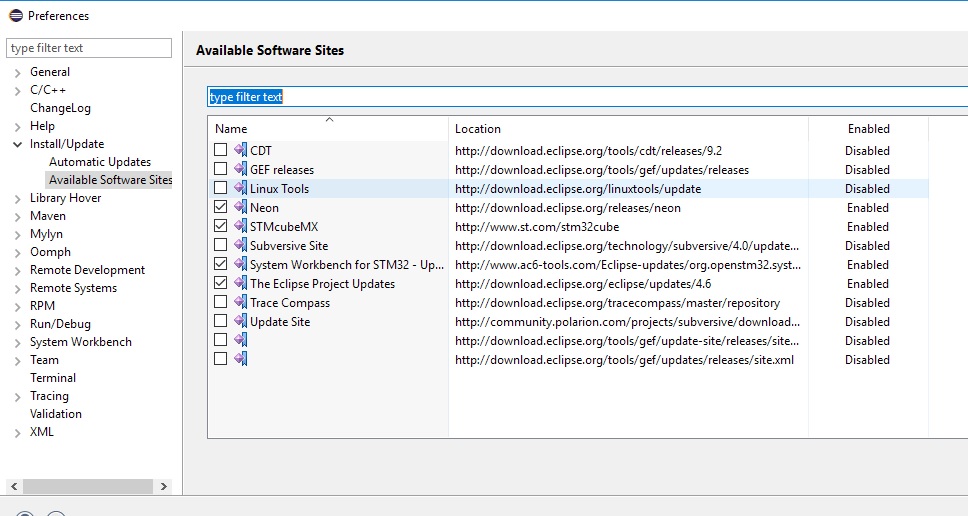Collapse the Install/Update tree node

pyautogui.click(x=17, y=144)
